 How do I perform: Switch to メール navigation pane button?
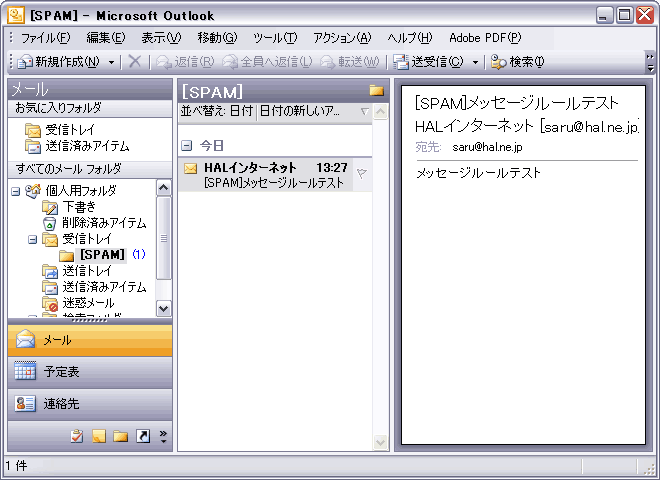click(x=90, y=340)
